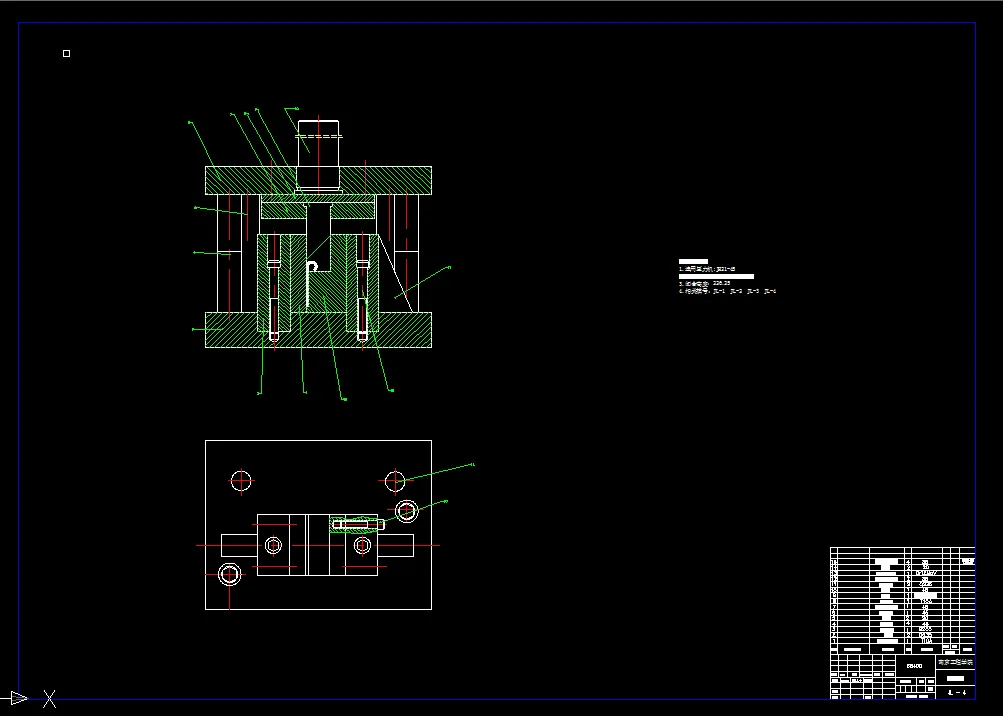Click the X axis cross marker
The height and width of the screenshot is (716, 1003).
coord(49,699)
